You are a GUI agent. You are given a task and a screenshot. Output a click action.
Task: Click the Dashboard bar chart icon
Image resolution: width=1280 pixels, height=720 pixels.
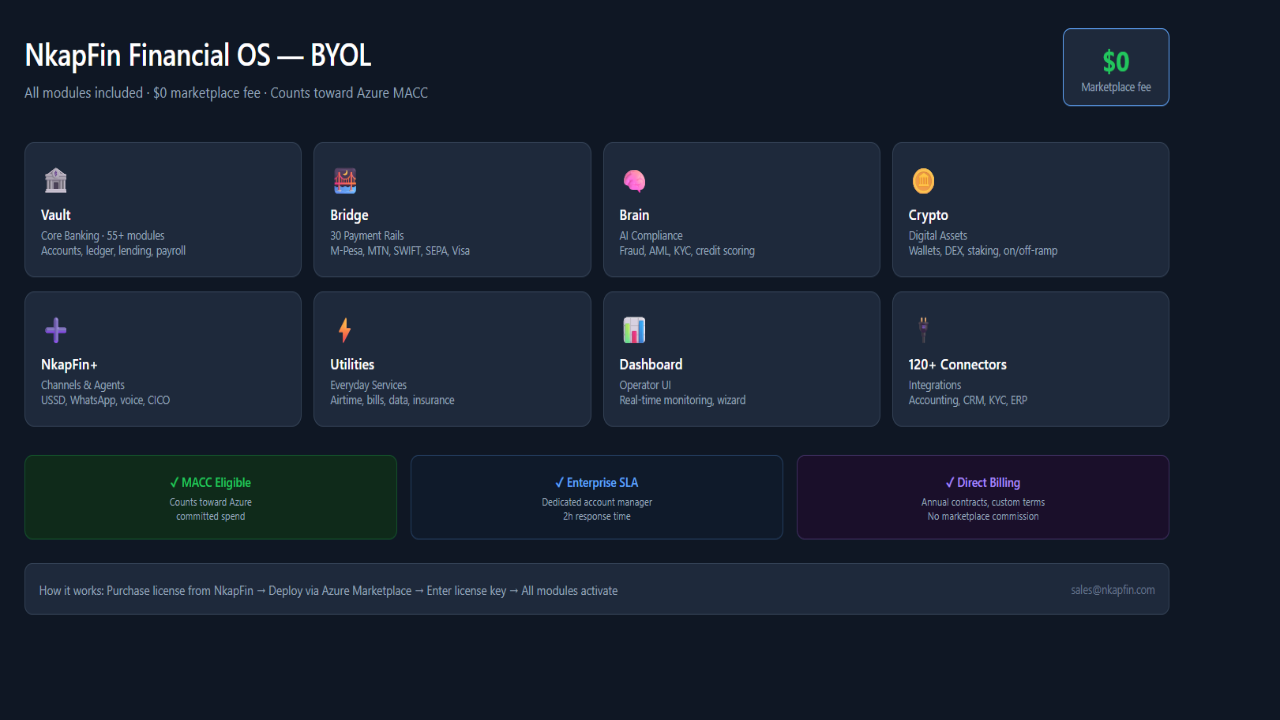click(634, 330)
